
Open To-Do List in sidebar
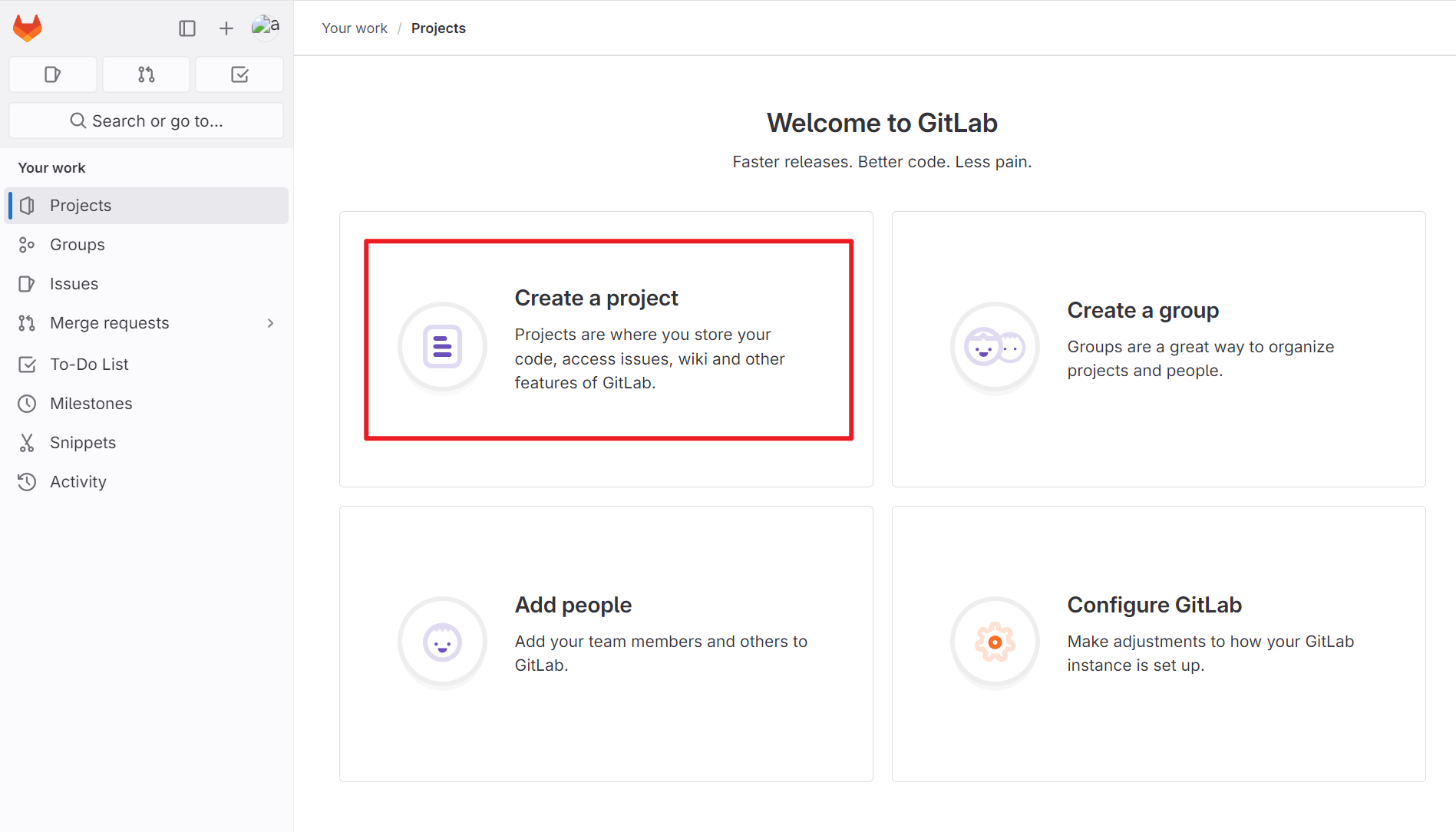(147, 365)
